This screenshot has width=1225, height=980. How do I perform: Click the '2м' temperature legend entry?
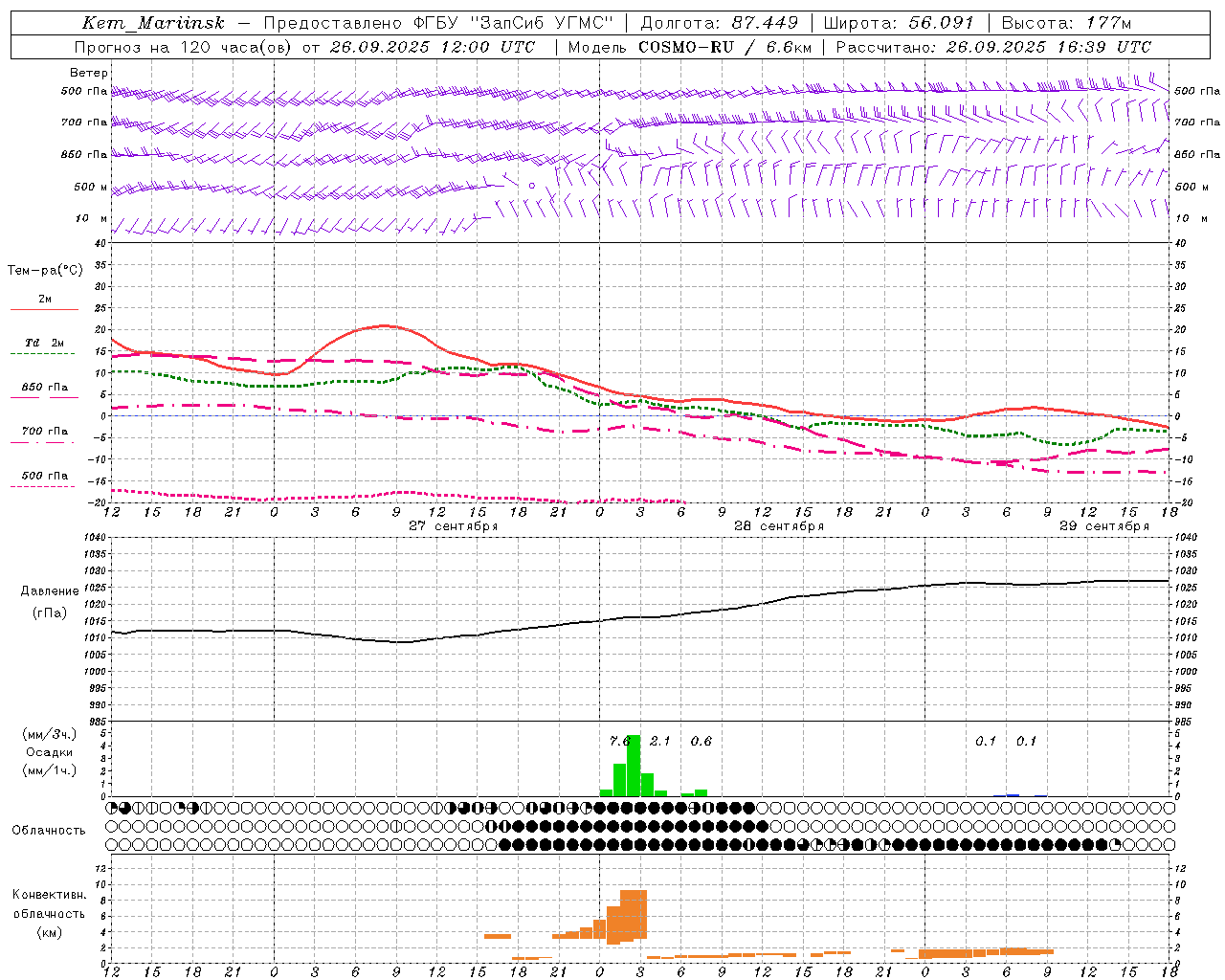(x=45, y=299)
